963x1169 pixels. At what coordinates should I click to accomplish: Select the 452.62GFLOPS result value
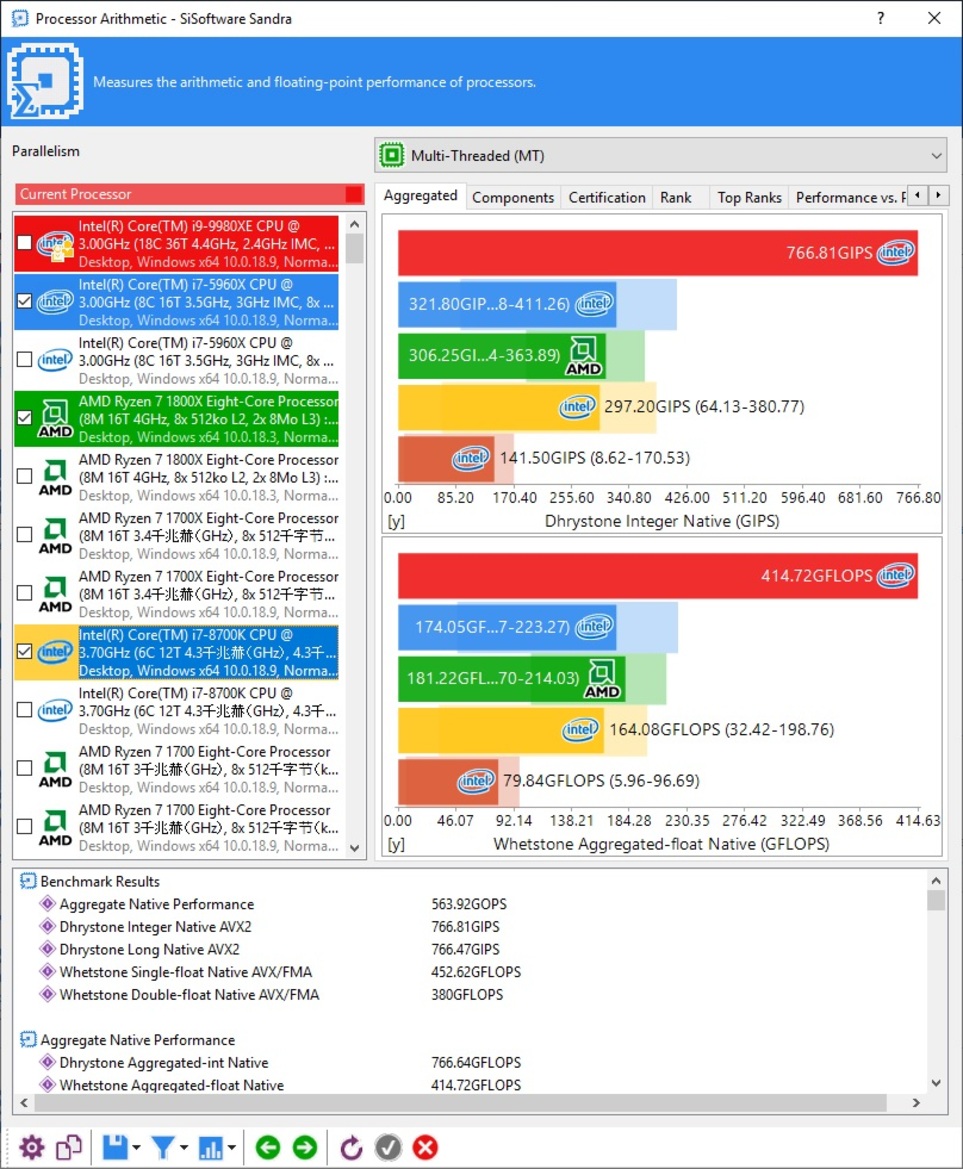point(476,972)
